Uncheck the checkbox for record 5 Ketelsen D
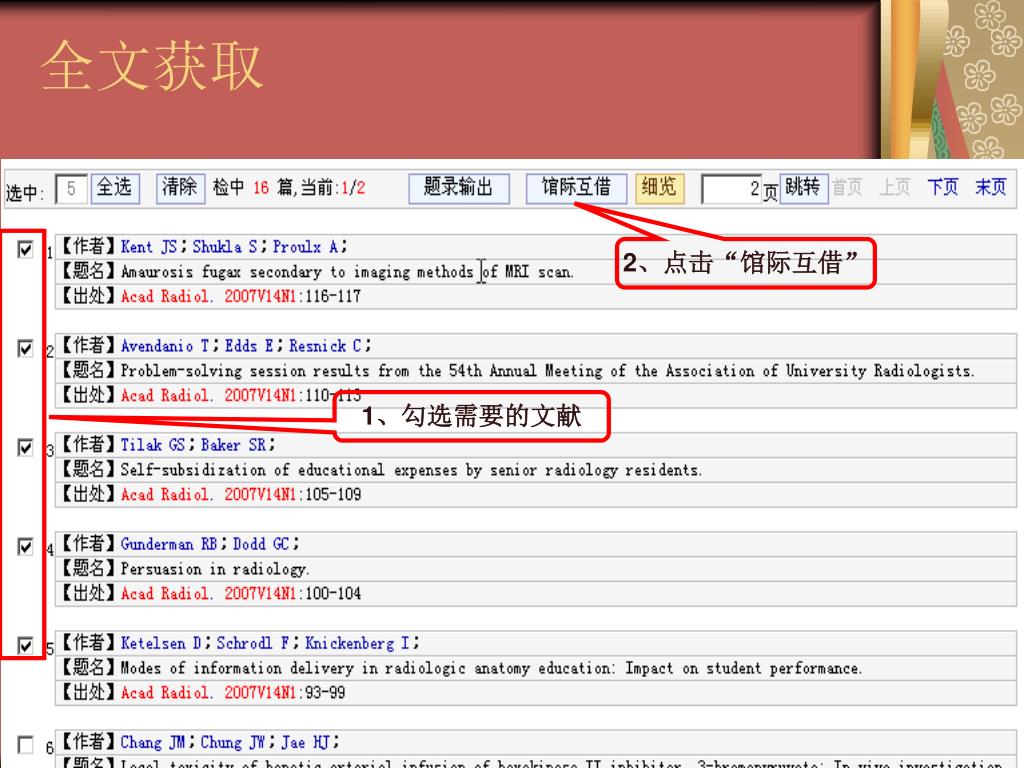 click(x=25, y=646)
